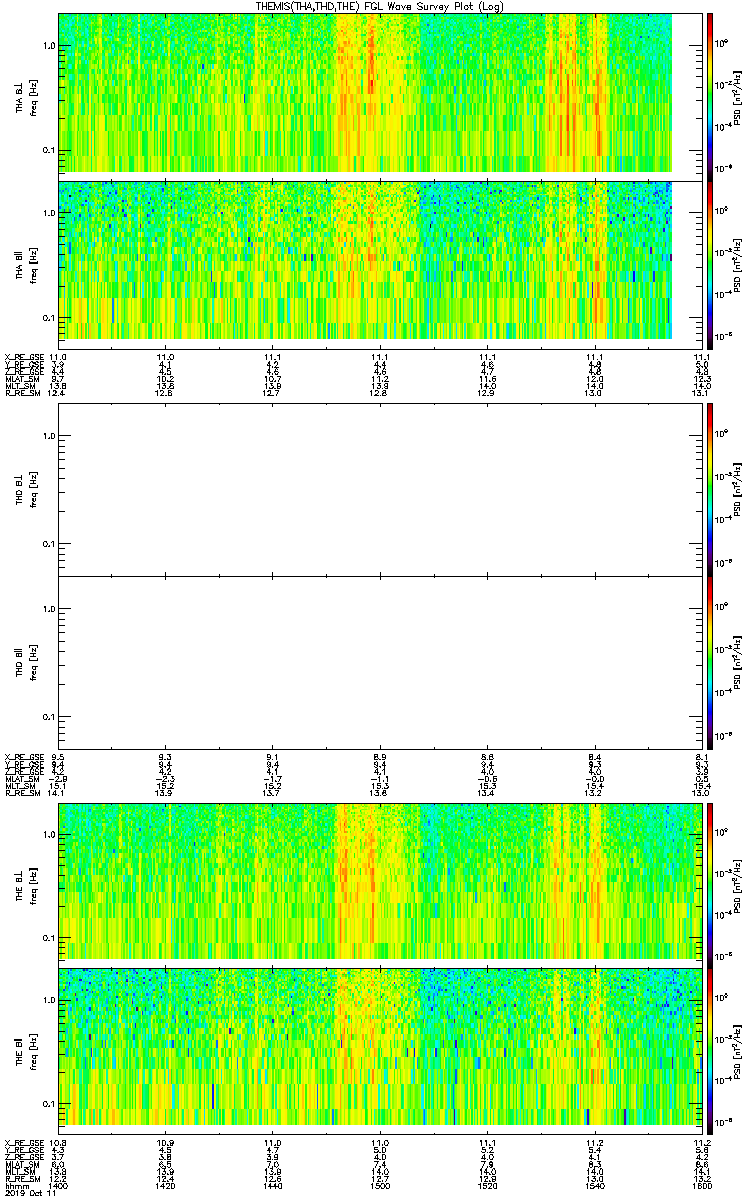
Task: Click the R_RE_SM row label under THD panels
Action: point(21,792)
